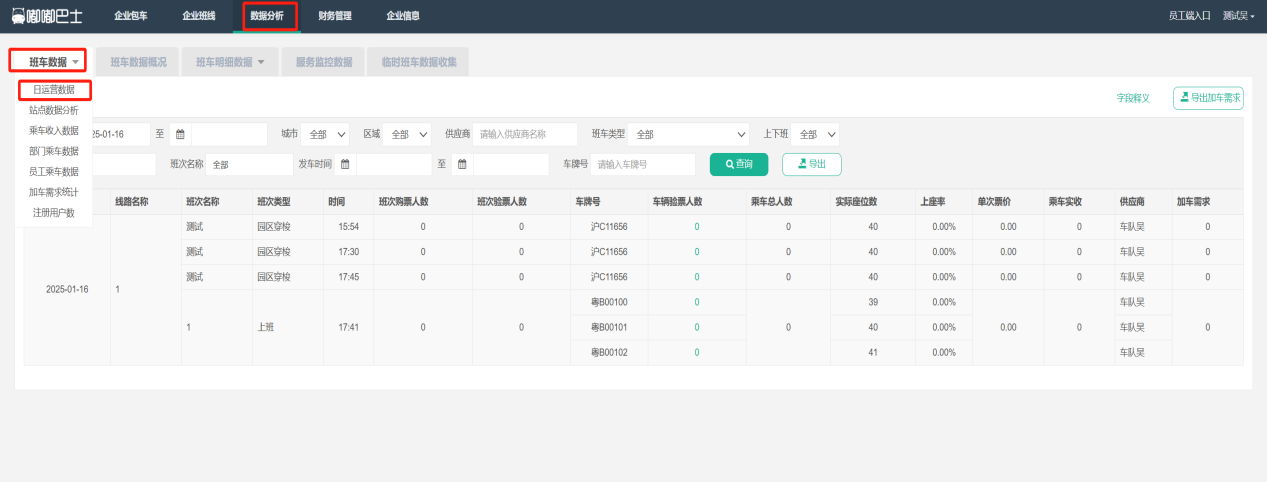The image size is (1267, 482).
Task: Click plate 粤B00101 in the table
Action: click(609, 327)
